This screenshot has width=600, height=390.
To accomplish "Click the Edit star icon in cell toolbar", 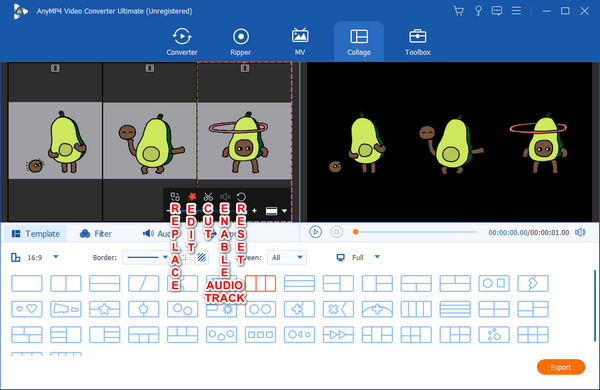I will [x=192, y=197].
